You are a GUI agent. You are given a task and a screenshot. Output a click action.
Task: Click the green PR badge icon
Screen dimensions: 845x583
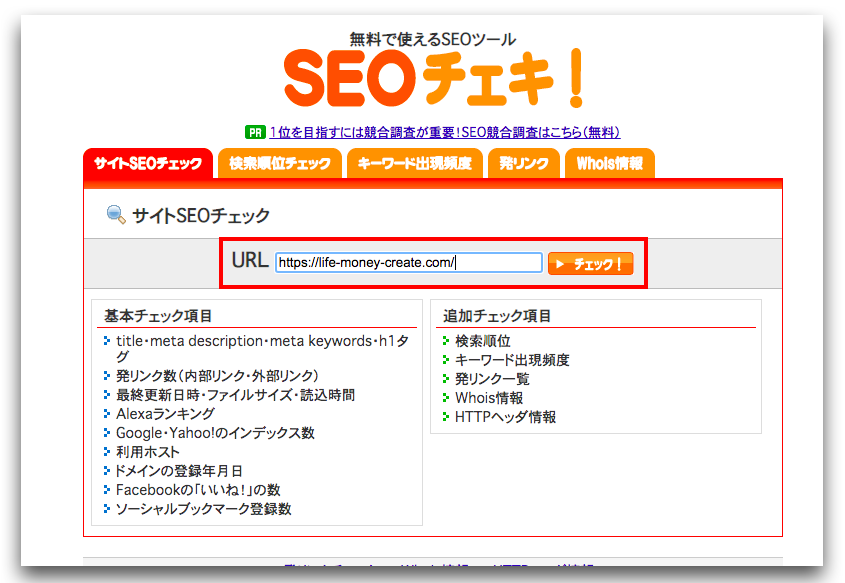pyautogui.click(x=255, y=132)
